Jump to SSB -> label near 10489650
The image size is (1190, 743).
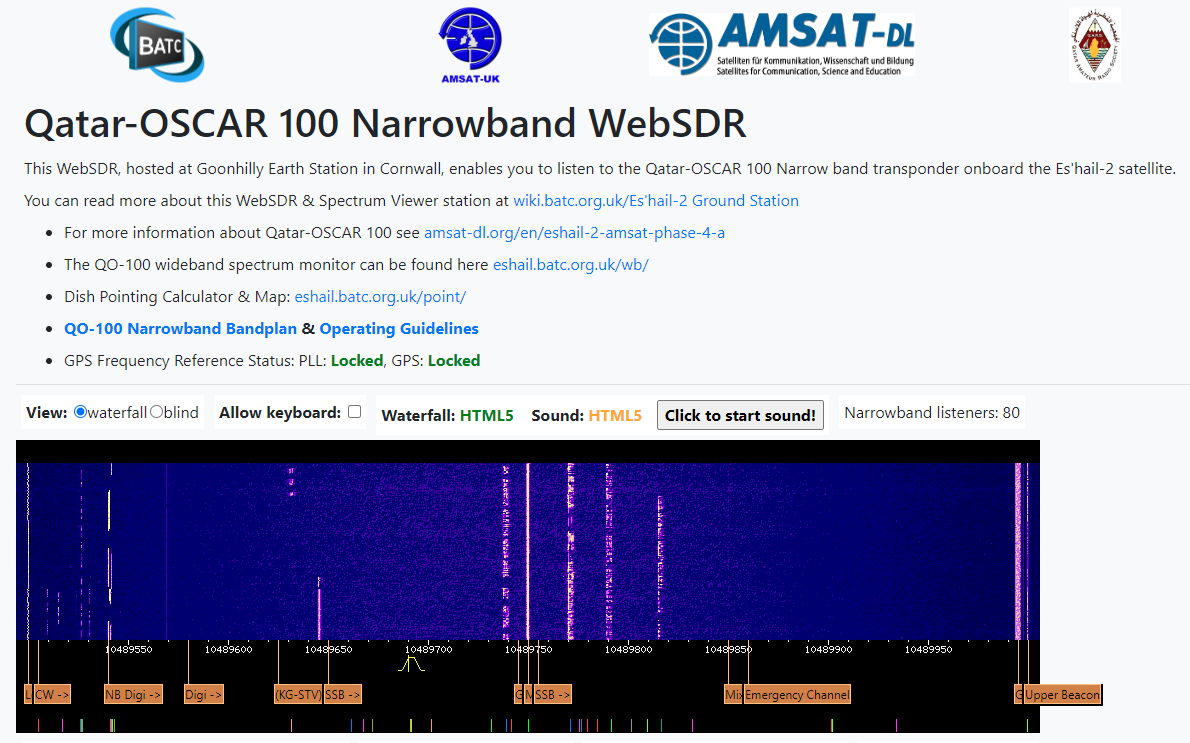click(343, 694)
